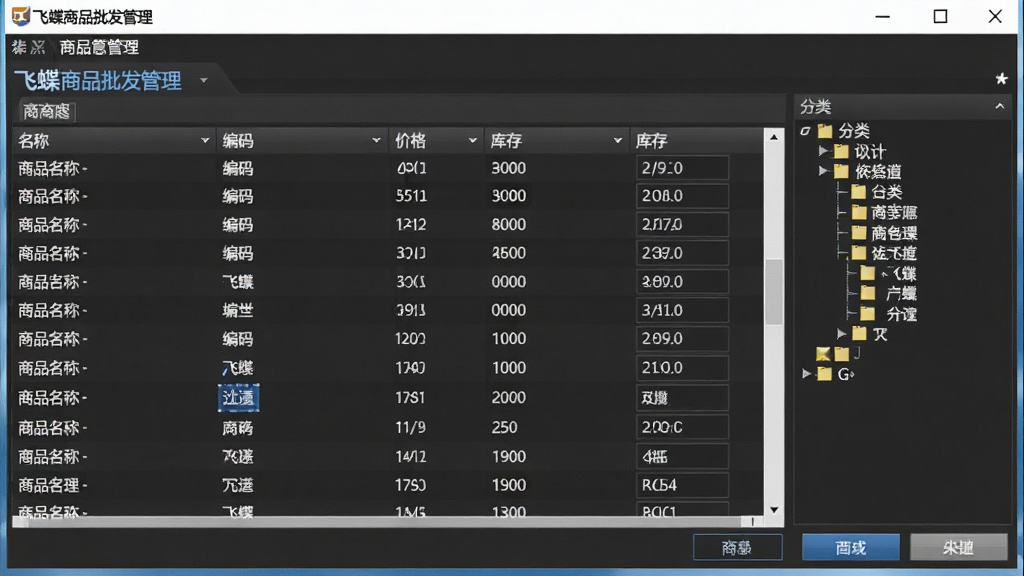Click the input box showing RC54
Image resolution: width=1024 pixels, height=576 pixels.
tap(682, 485)
